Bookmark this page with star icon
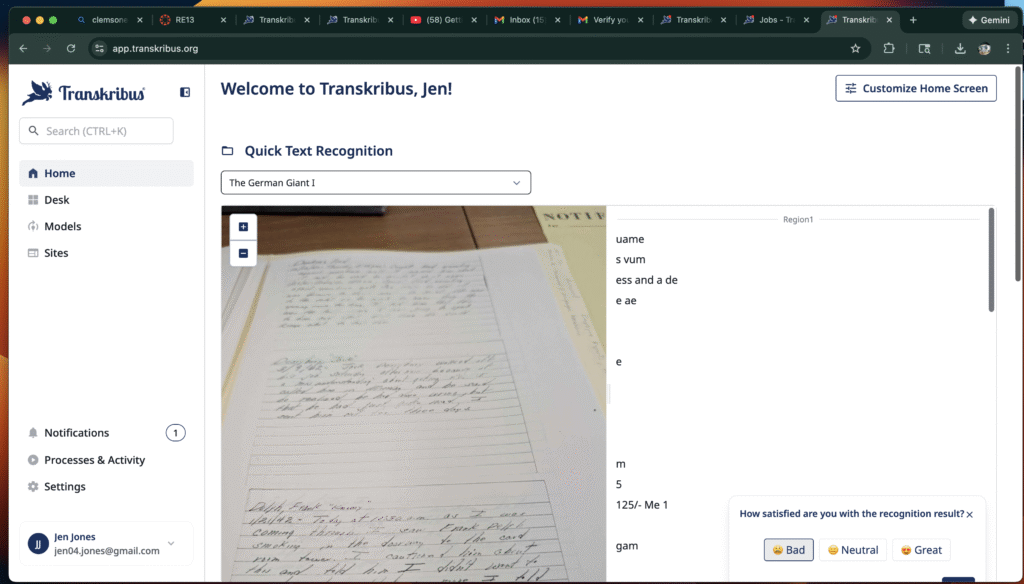Image resolution: width=1024 pixels, height=584 pixels. pyautogui.click(x=855, y=48)
